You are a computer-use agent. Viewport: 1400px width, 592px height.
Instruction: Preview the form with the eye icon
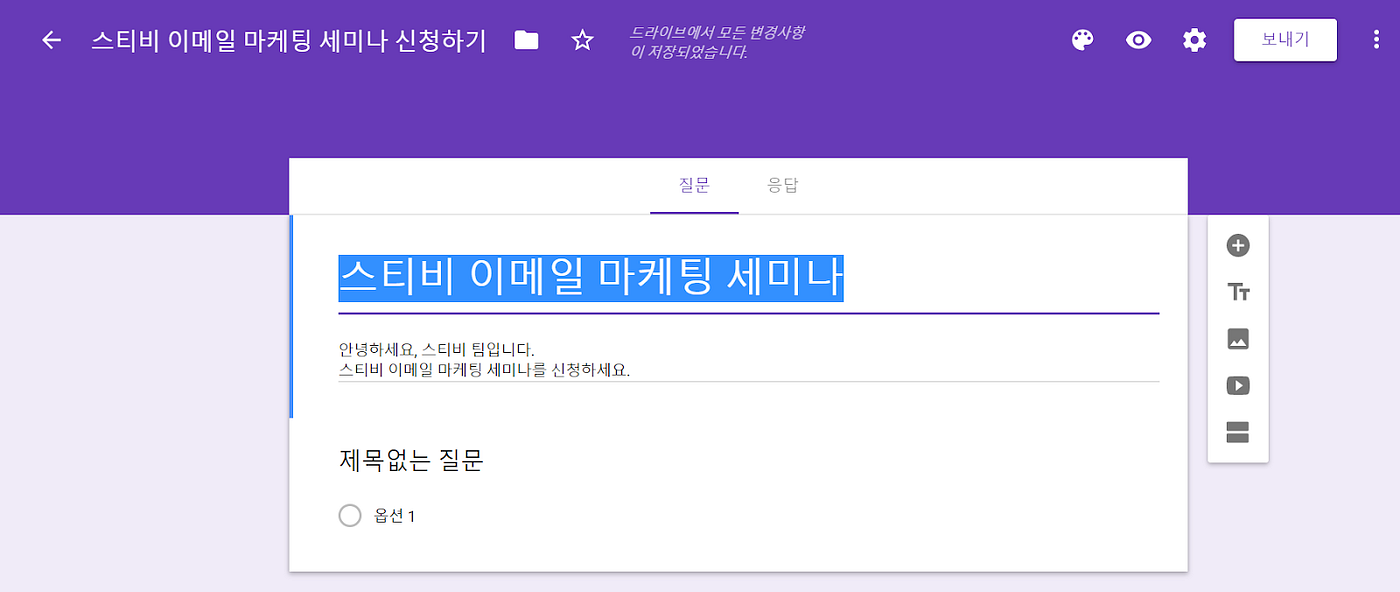pyautogui.click(x=1138, y=40)
